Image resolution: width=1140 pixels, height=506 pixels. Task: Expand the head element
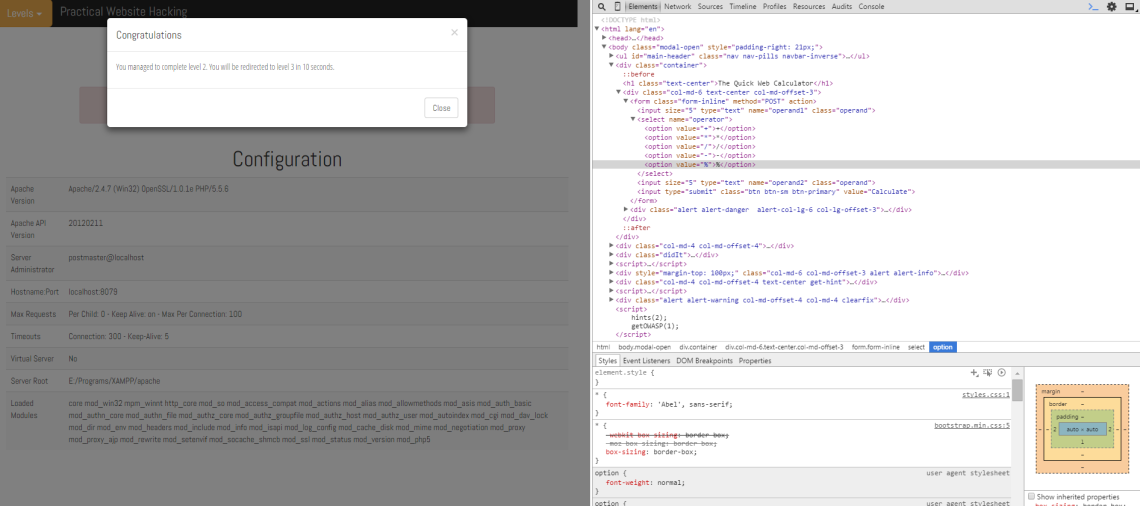[x=604, y=38]
